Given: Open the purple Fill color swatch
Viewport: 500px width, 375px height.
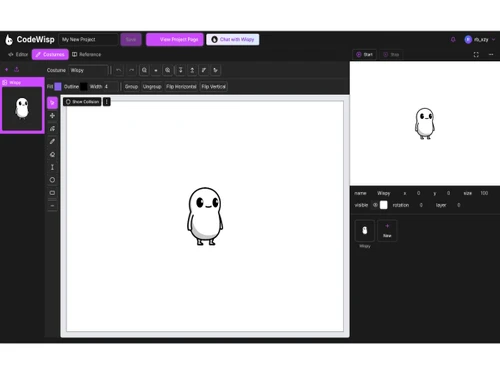Looking at the screenshot, I should pyautogui.click(x=58, y=87).
